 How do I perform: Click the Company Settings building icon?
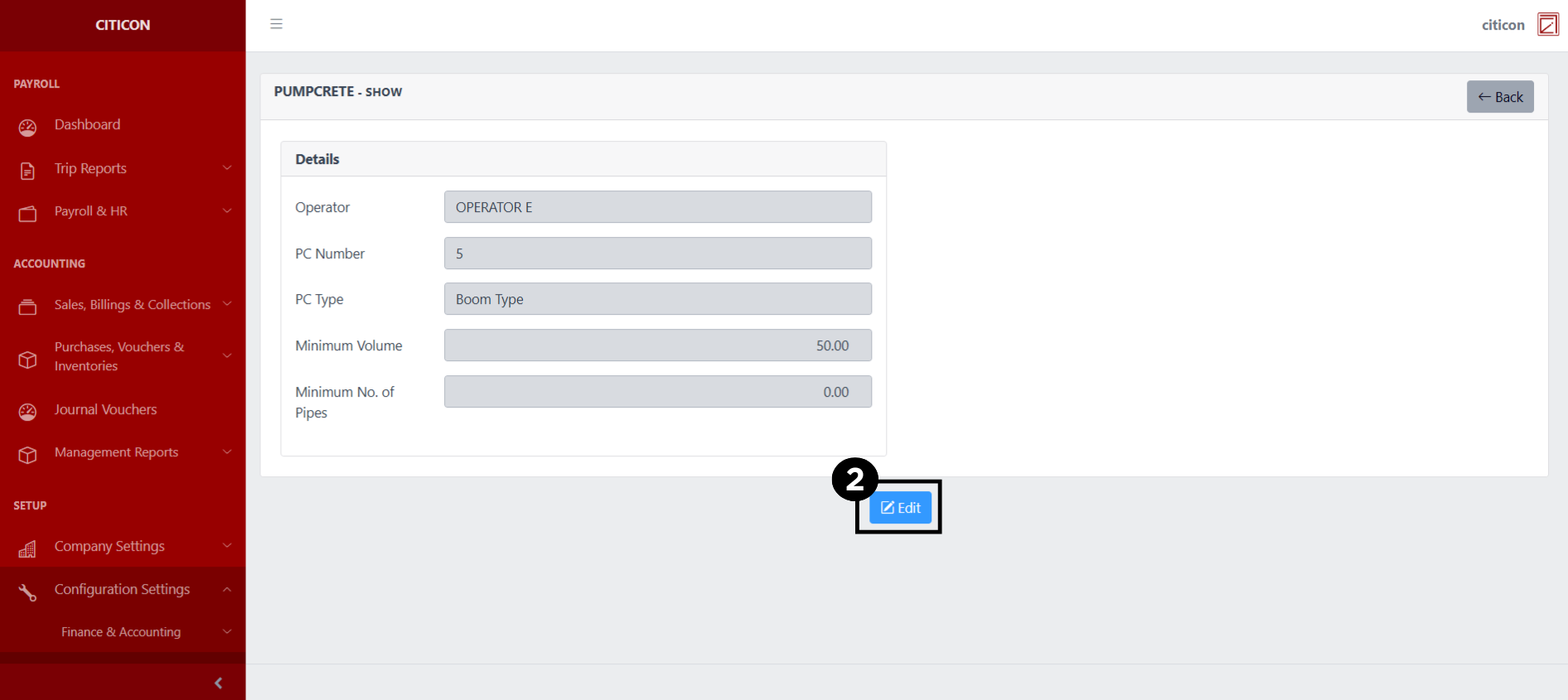(x=27, y=548)
